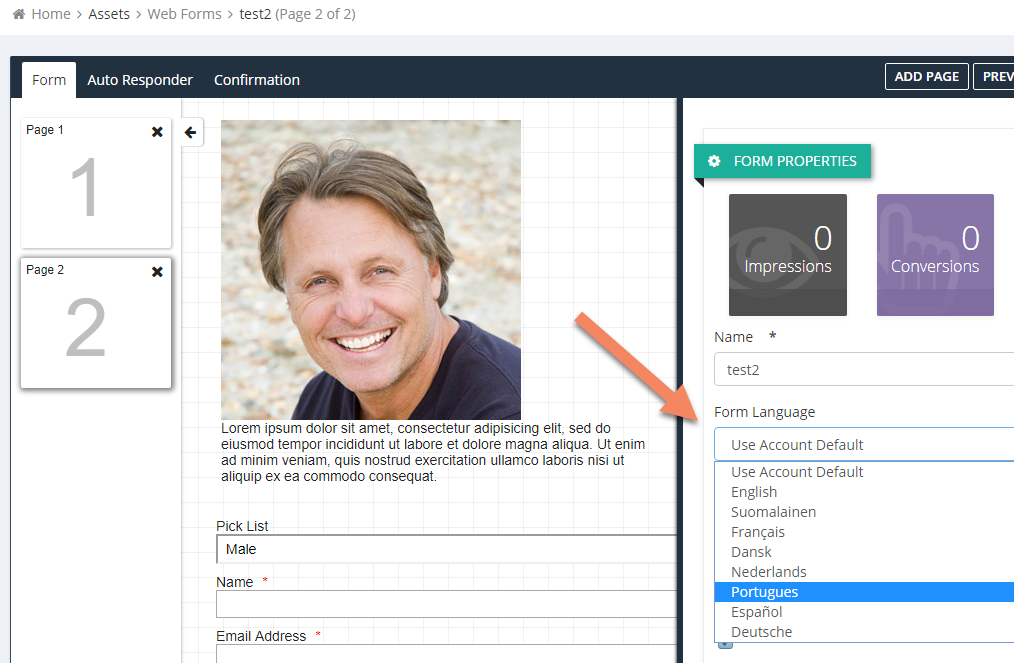Select the Page 1 thumbnail
Viewport: 1014px width, 663px height.
tap(96, 183)
